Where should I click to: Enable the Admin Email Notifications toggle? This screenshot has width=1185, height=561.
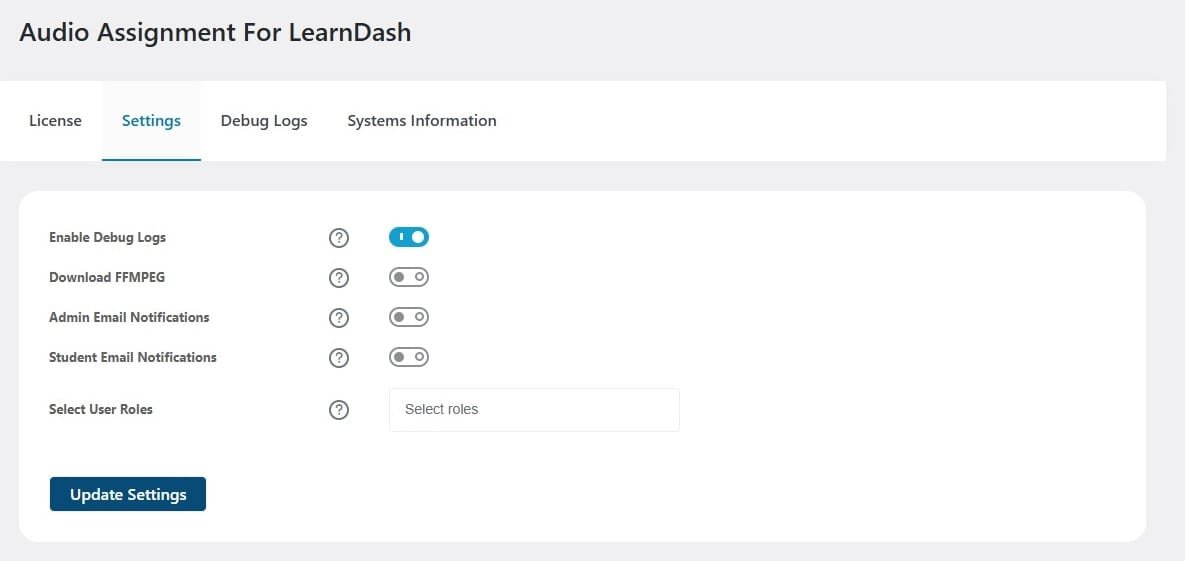coord(409,318)
